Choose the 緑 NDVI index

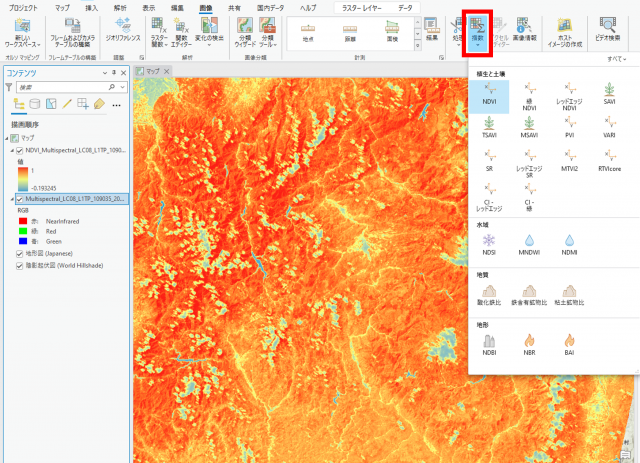529,96
